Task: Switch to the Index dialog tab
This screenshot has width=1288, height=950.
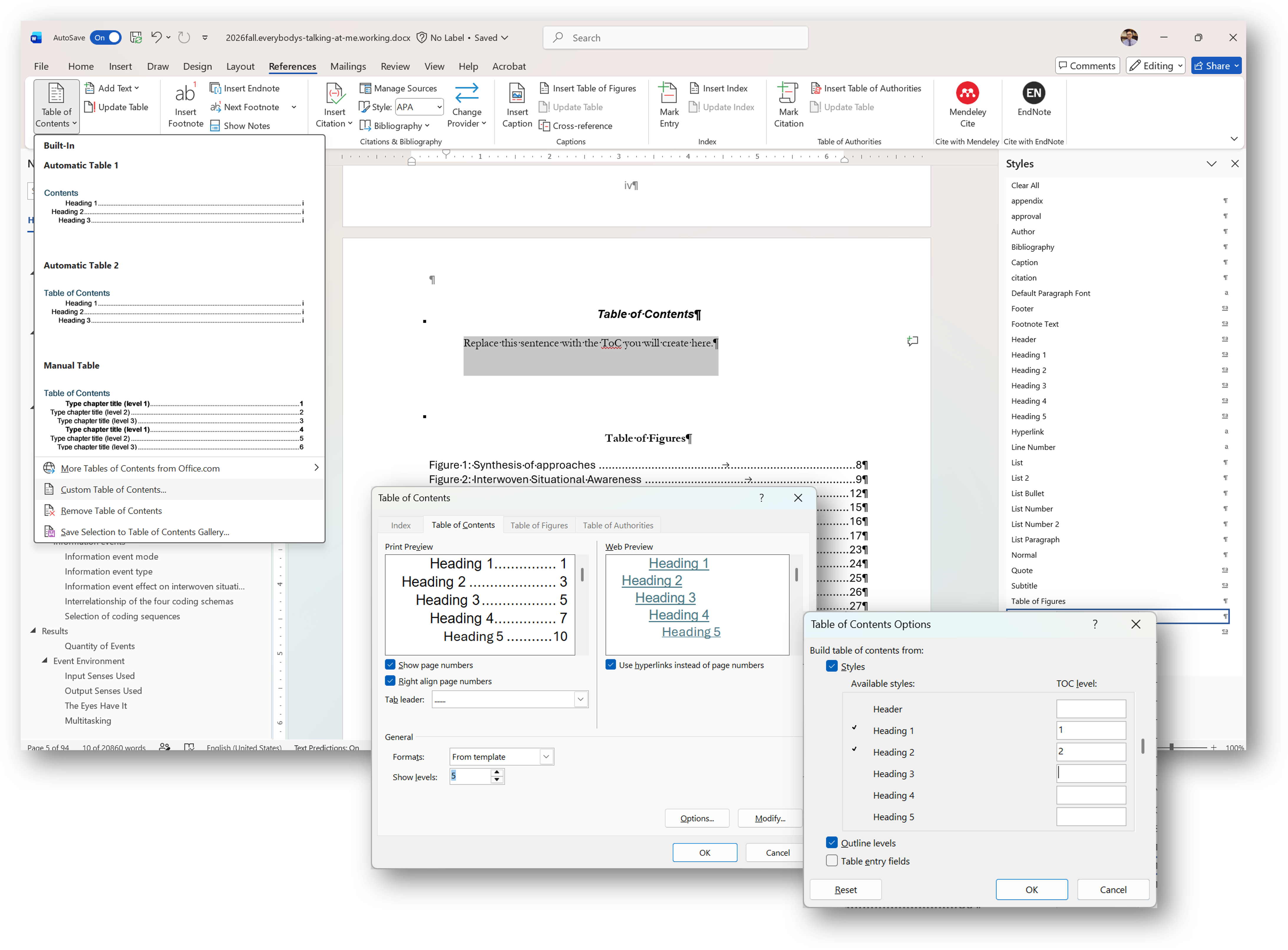Action: pyautogui.click(x=401, y=525)
